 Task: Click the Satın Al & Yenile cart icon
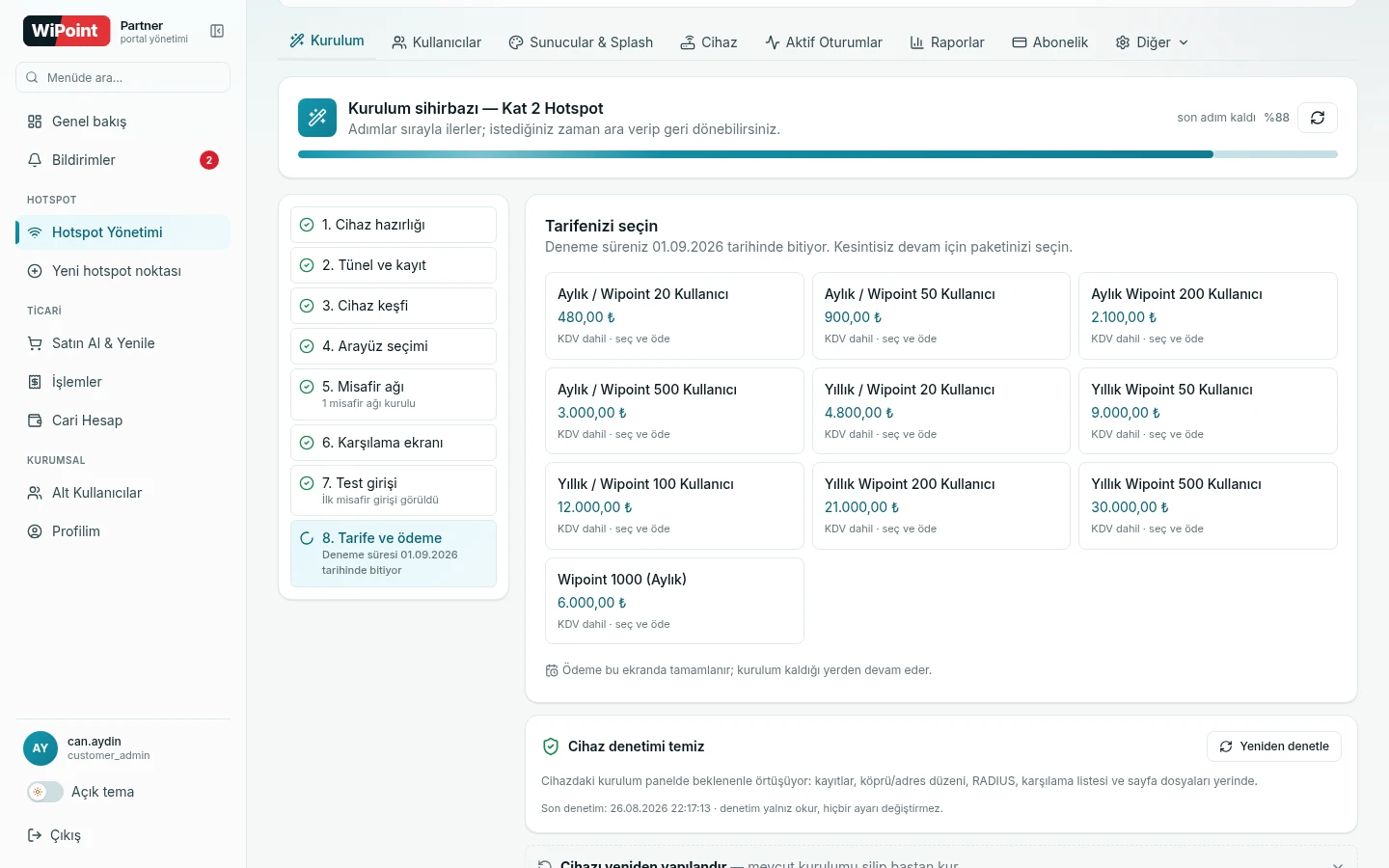click(x=35, y=343)
